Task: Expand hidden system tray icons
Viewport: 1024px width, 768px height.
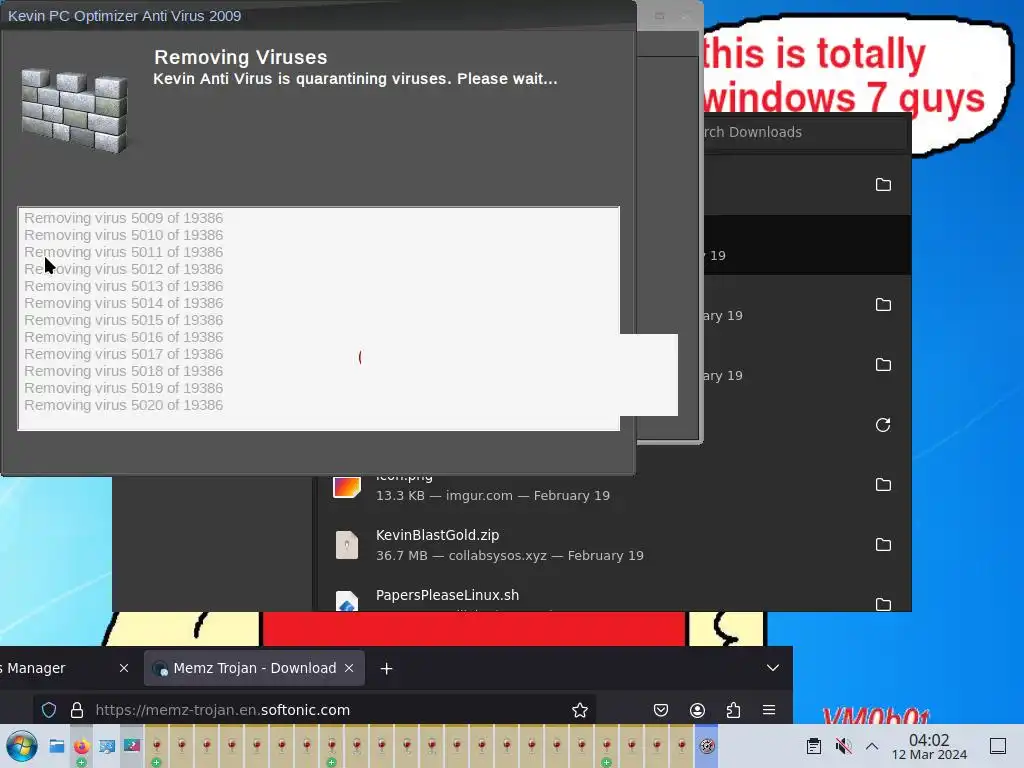Action: [872, 746]
